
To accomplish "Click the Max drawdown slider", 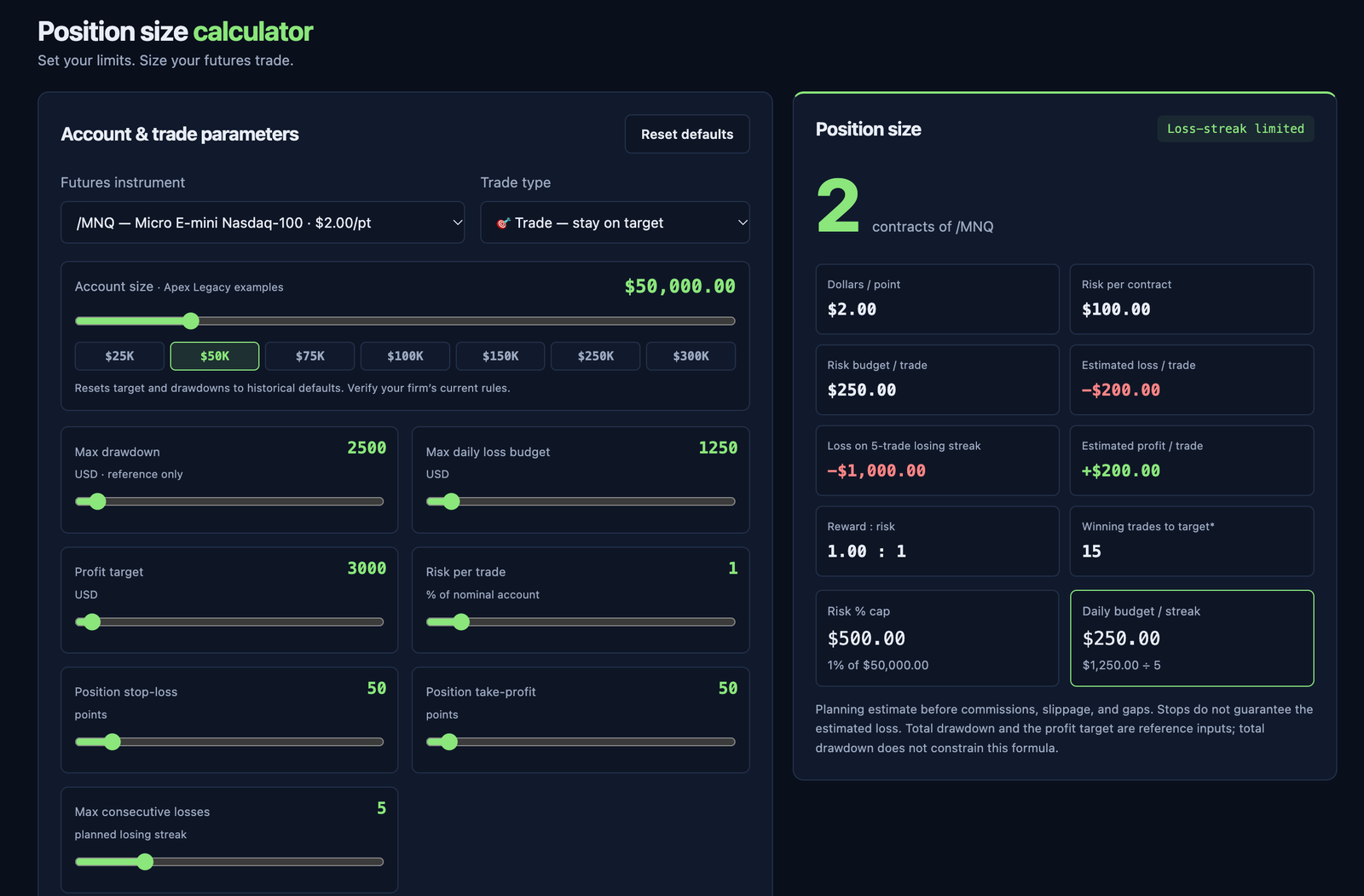I will tap(229, 501).
